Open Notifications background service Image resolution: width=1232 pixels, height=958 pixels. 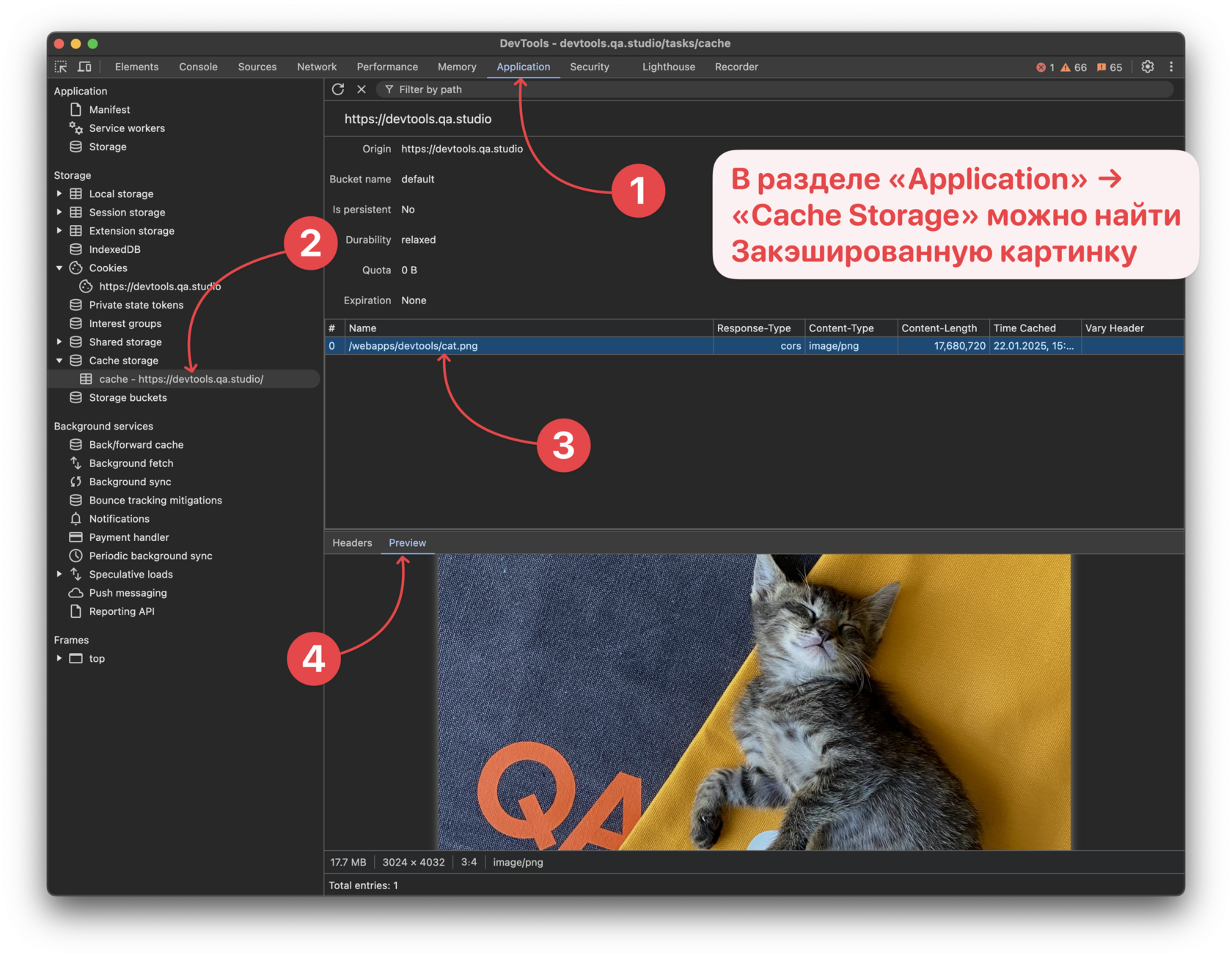pyautogui.click(x=120, y=519)
